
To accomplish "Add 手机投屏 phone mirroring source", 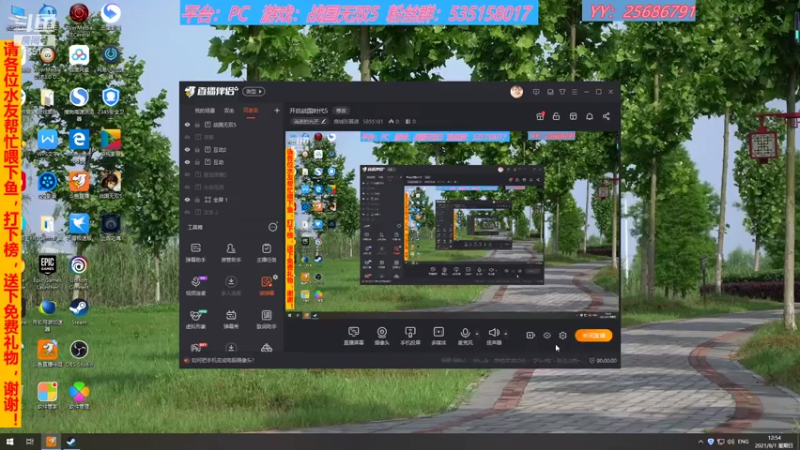I will coord(410,336).
